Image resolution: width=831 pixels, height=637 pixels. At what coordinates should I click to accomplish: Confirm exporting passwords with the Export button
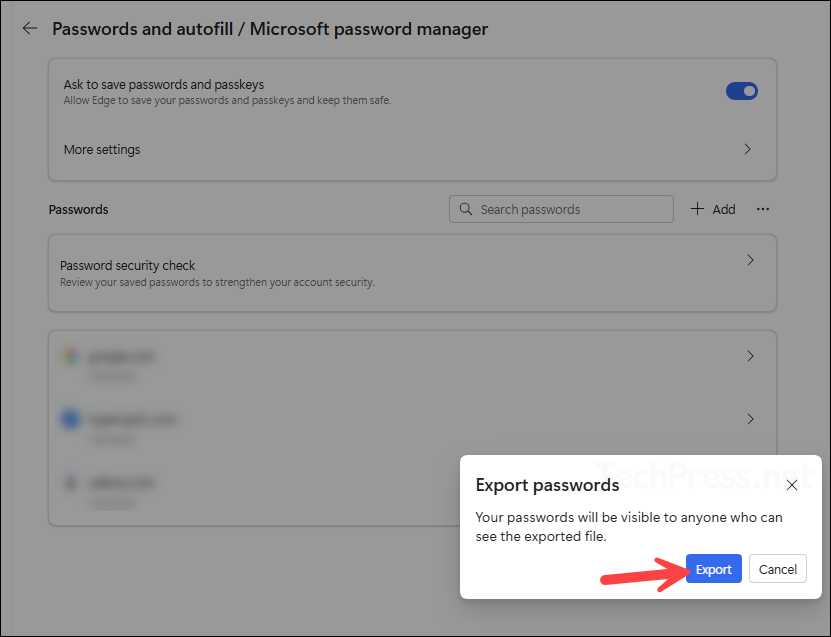tap(713, 568)
